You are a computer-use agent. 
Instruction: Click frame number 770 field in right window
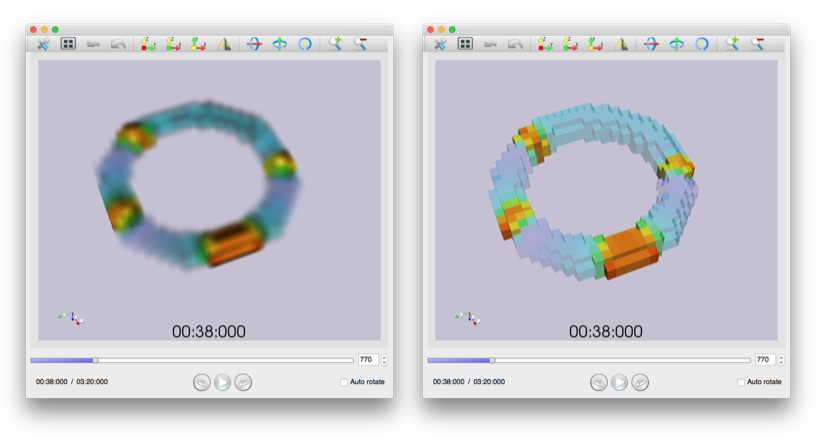(764, 360)
